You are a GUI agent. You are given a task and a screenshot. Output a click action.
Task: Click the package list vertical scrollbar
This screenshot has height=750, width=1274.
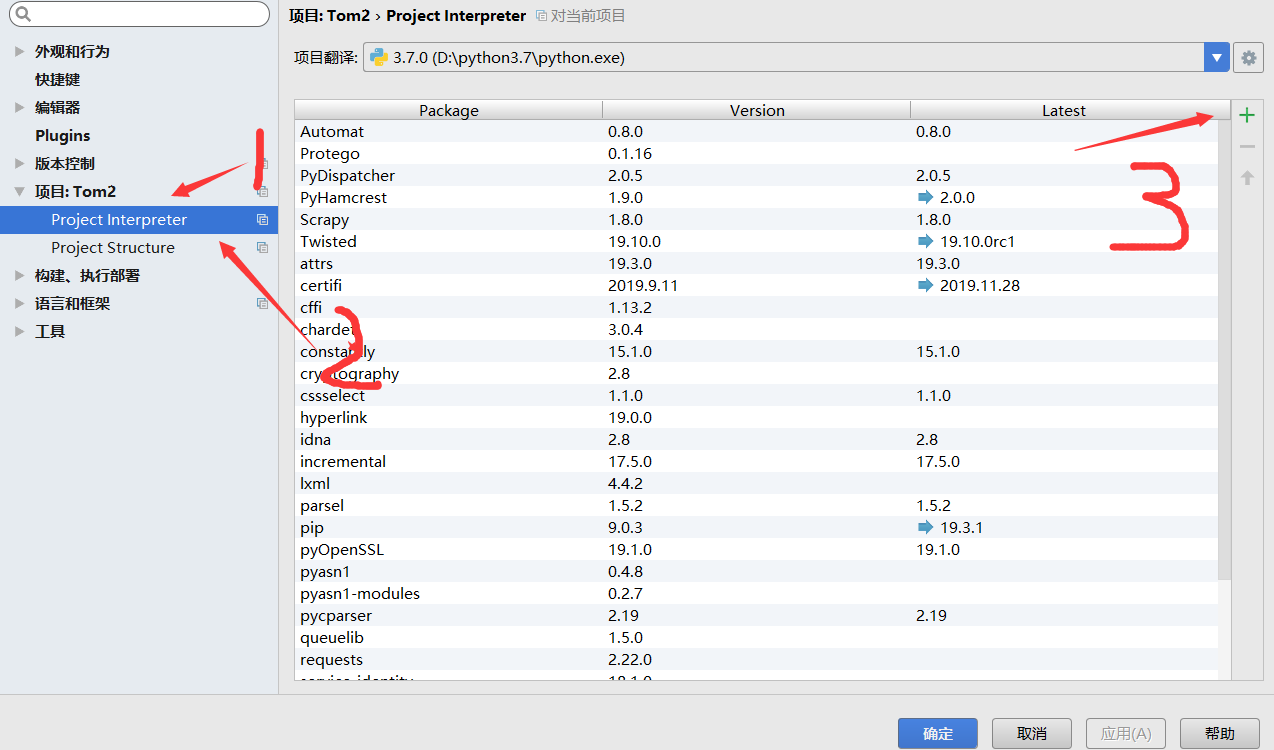[x=1224, y=350]
